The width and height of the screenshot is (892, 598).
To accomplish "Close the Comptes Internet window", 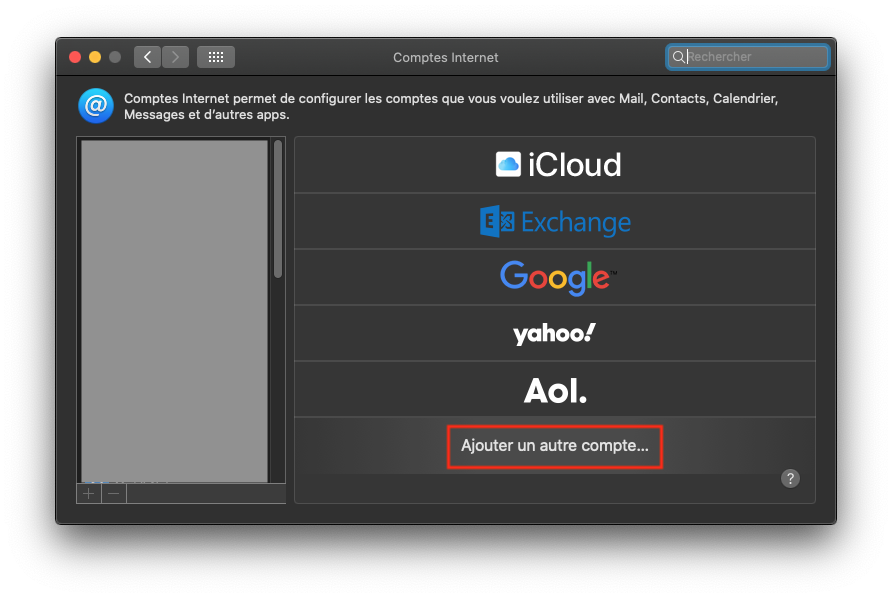I will click(75, 57).
